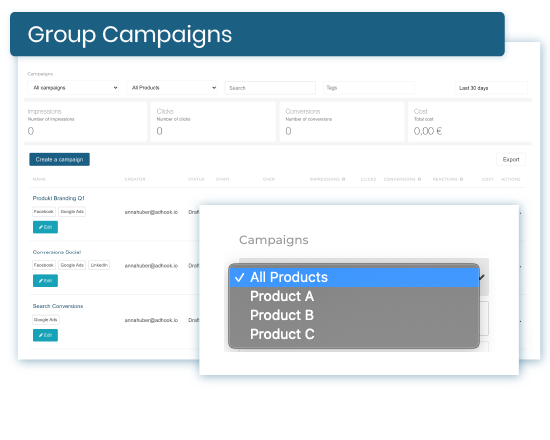Edit the Search Conversions campaign

45,335
